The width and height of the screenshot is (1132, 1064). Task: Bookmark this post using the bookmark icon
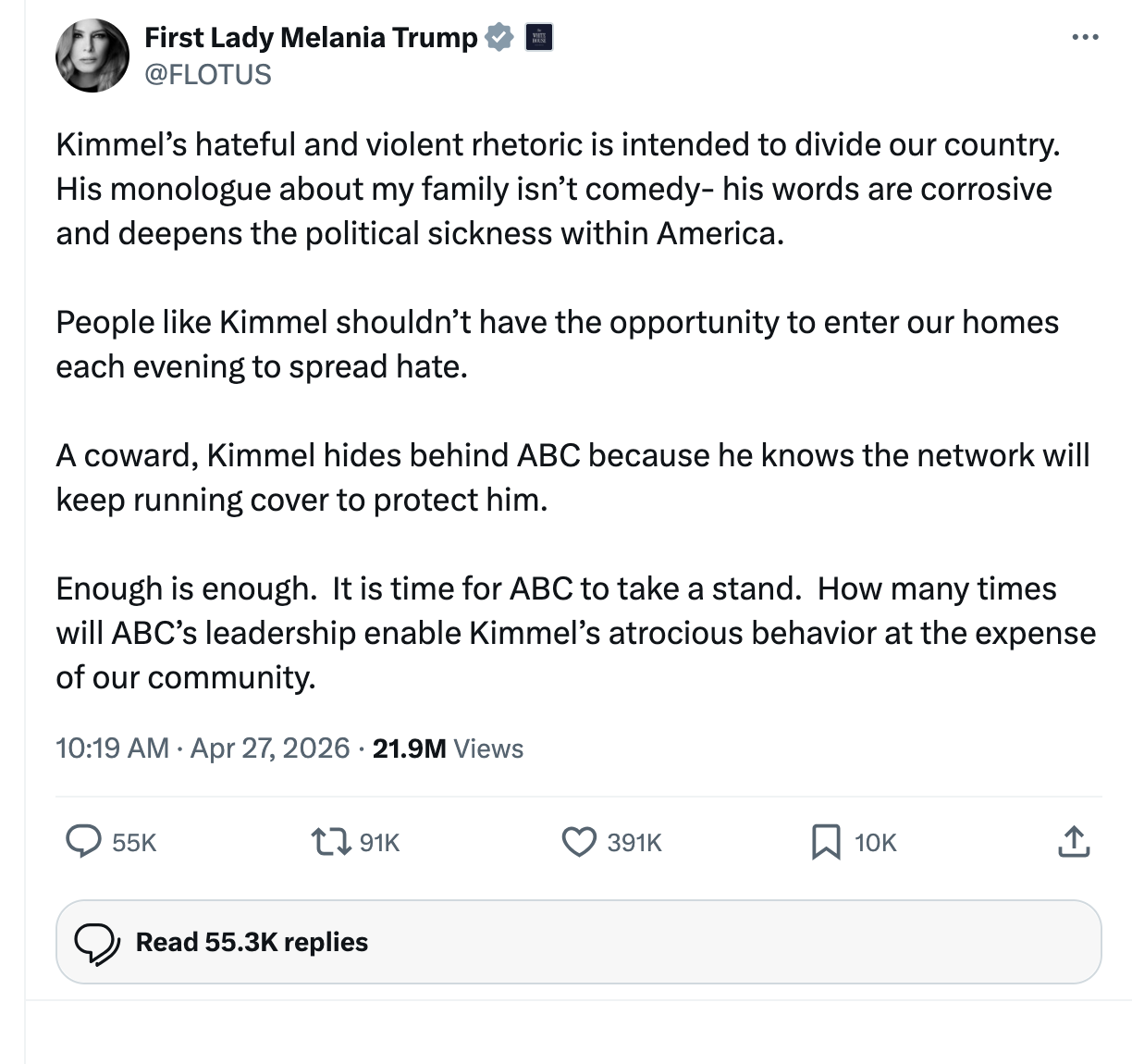(825, 841)
